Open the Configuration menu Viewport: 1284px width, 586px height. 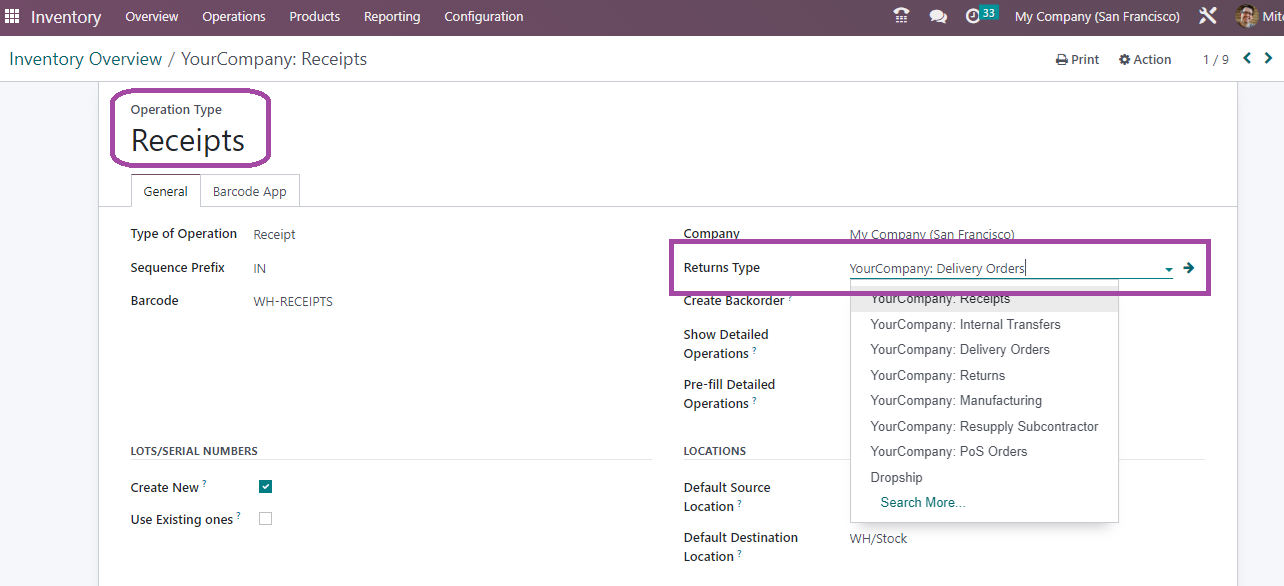pos(484,17)
